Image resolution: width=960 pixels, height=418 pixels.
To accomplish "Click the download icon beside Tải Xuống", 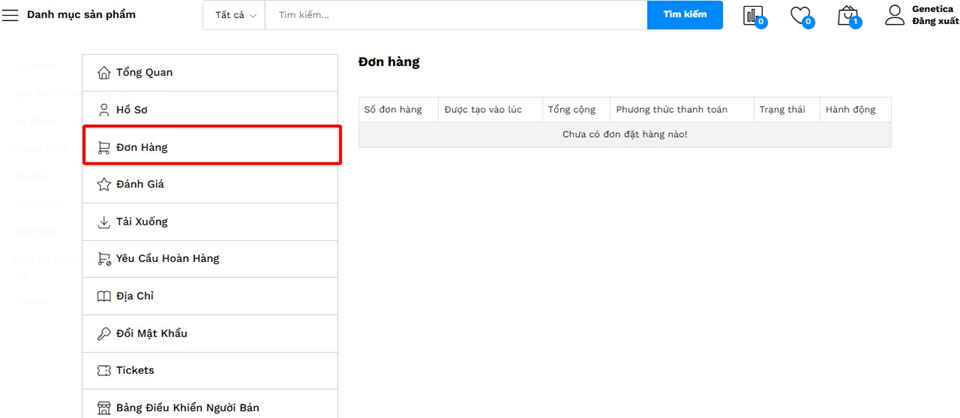I will (x=103, y=221).
